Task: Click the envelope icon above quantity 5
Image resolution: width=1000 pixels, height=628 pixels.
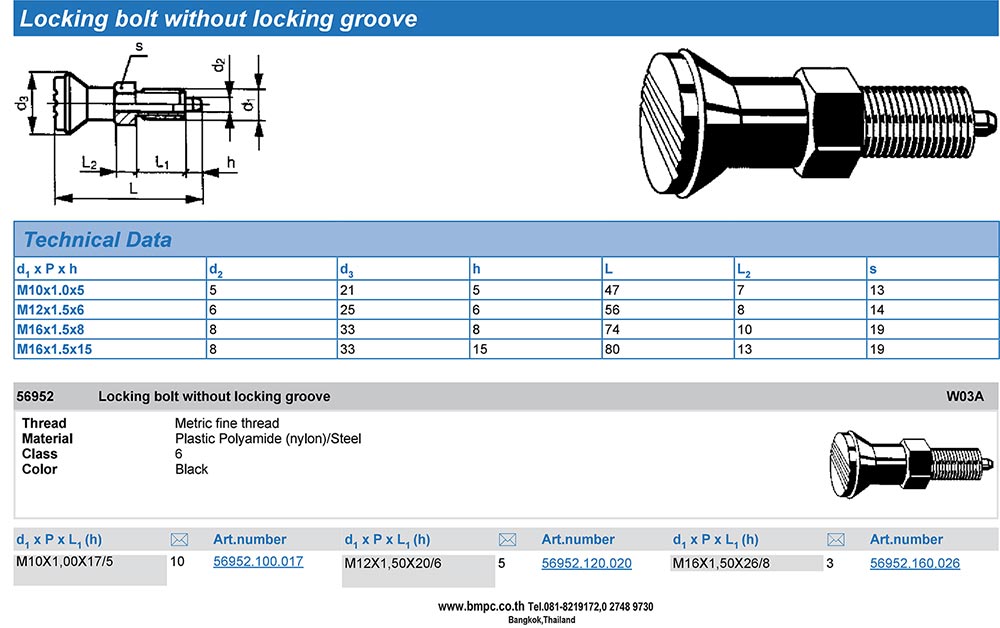Action: (507, 540)
